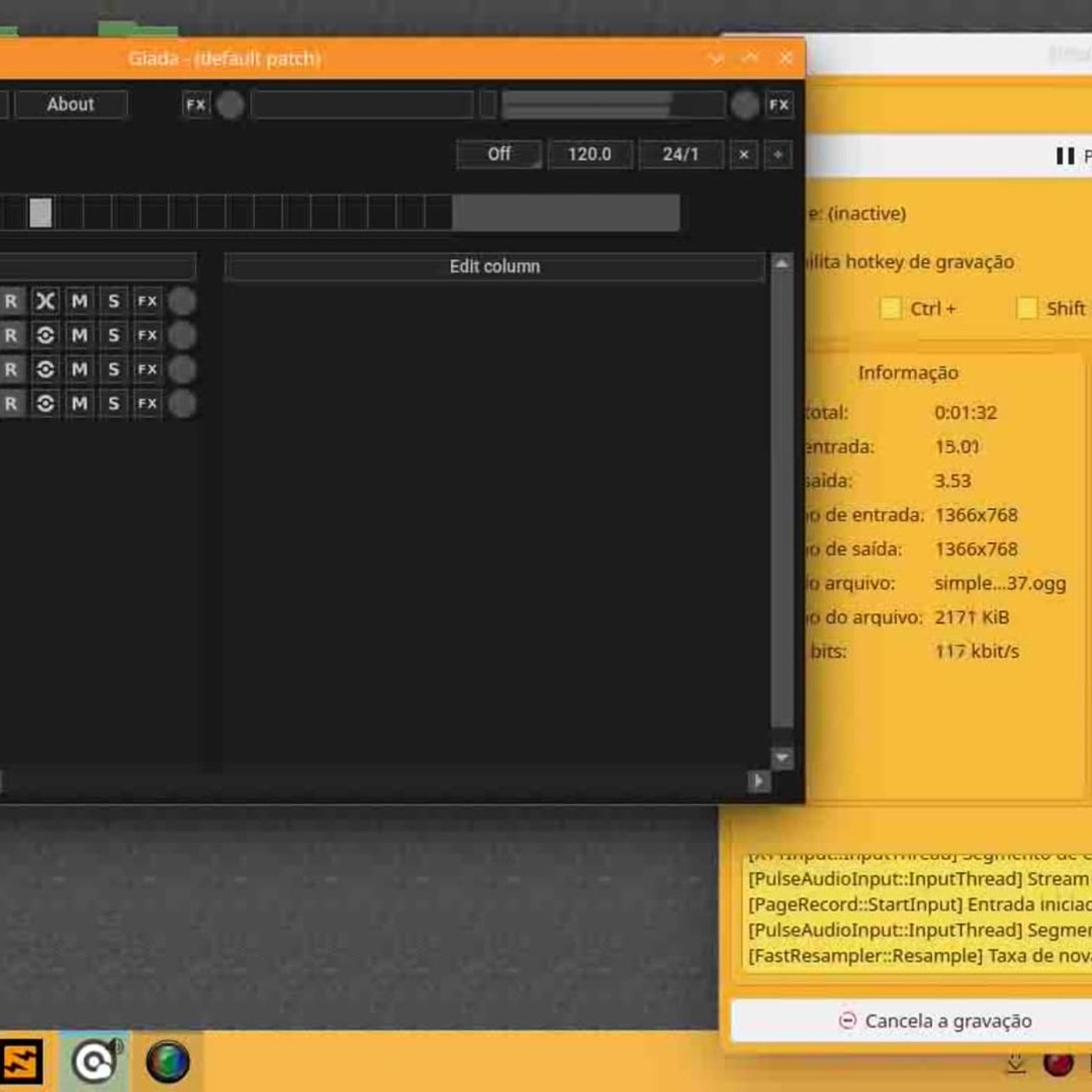Change loop mode of third channel
1092x1092 pixels.
(45, 370)
